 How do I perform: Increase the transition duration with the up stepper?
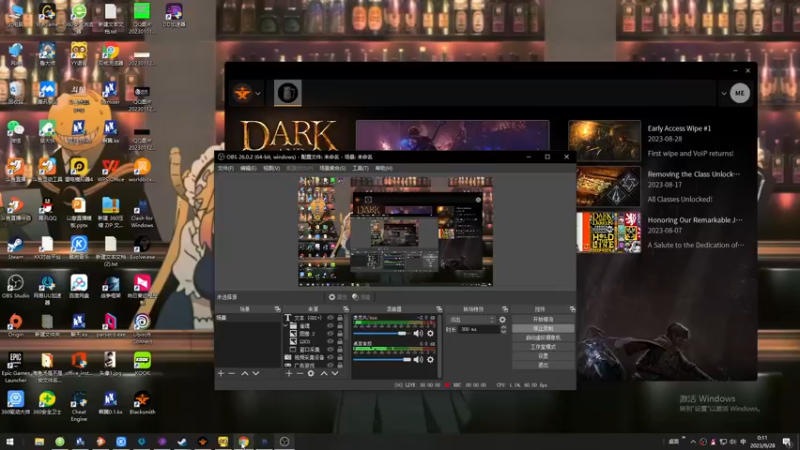504,328
